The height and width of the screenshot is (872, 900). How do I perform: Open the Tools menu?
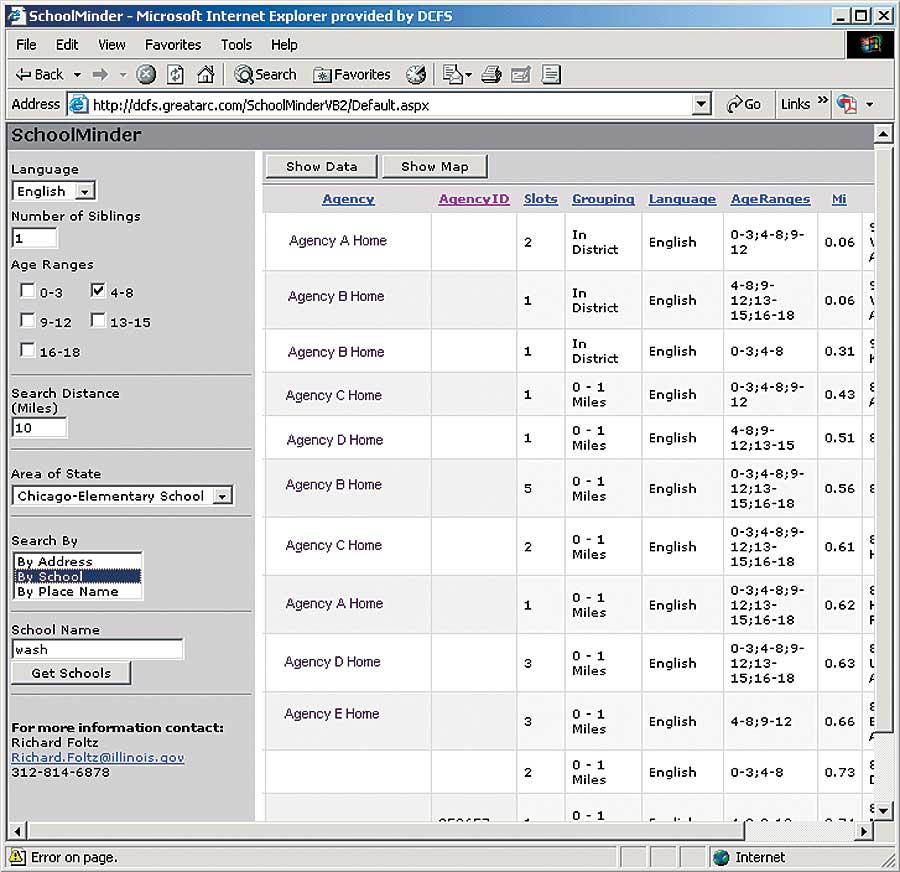(236, 45)
